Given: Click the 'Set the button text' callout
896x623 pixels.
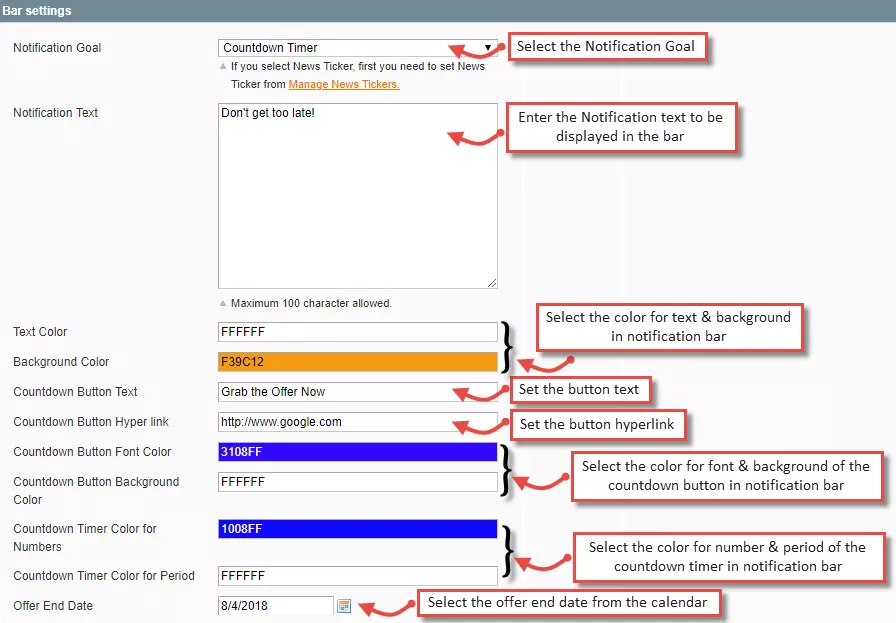Looking at the screenshot, I should (x=578, y=389).
